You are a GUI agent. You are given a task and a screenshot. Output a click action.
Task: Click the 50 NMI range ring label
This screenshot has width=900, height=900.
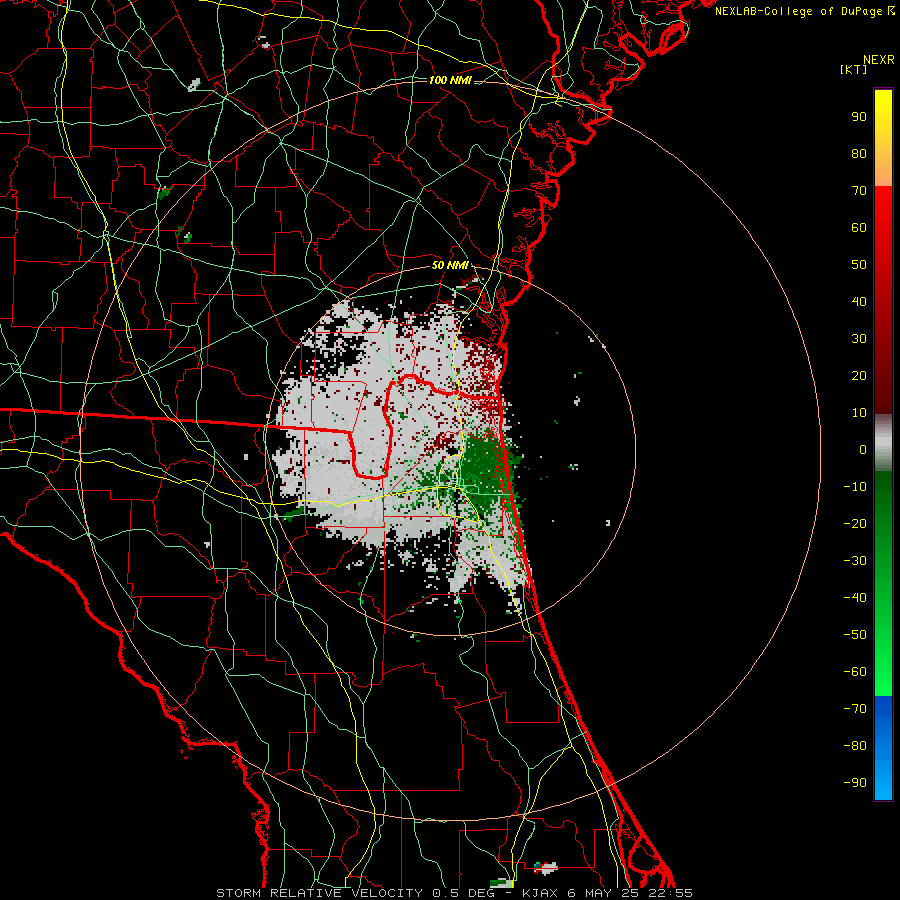point(450,265)
